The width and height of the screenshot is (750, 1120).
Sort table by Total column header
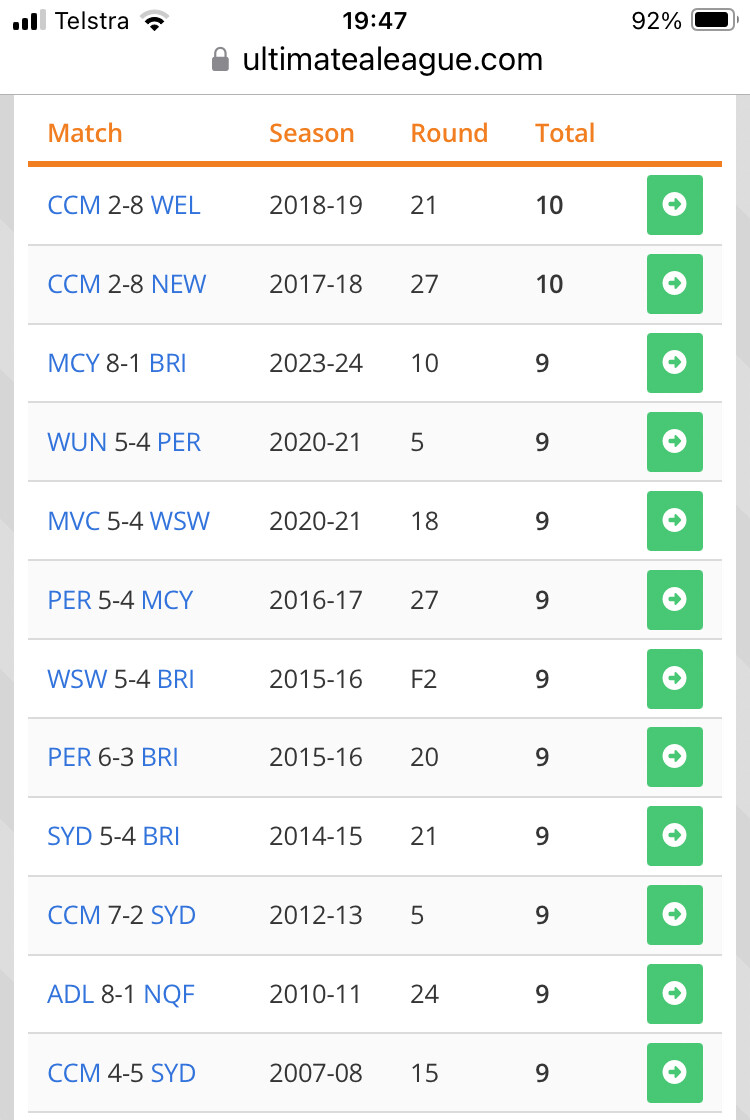[565, 133]
